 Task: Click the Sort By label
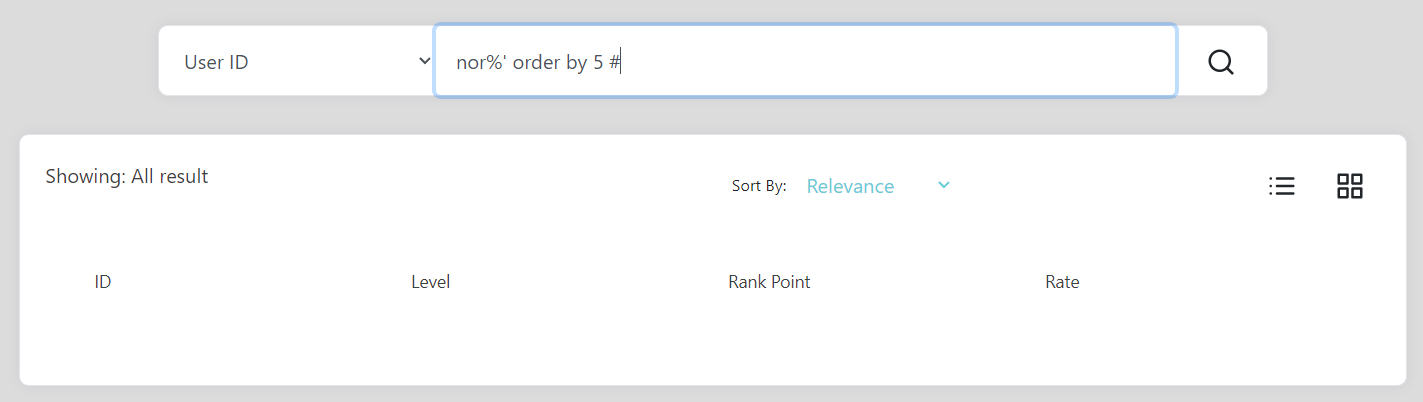pos(759,186)
